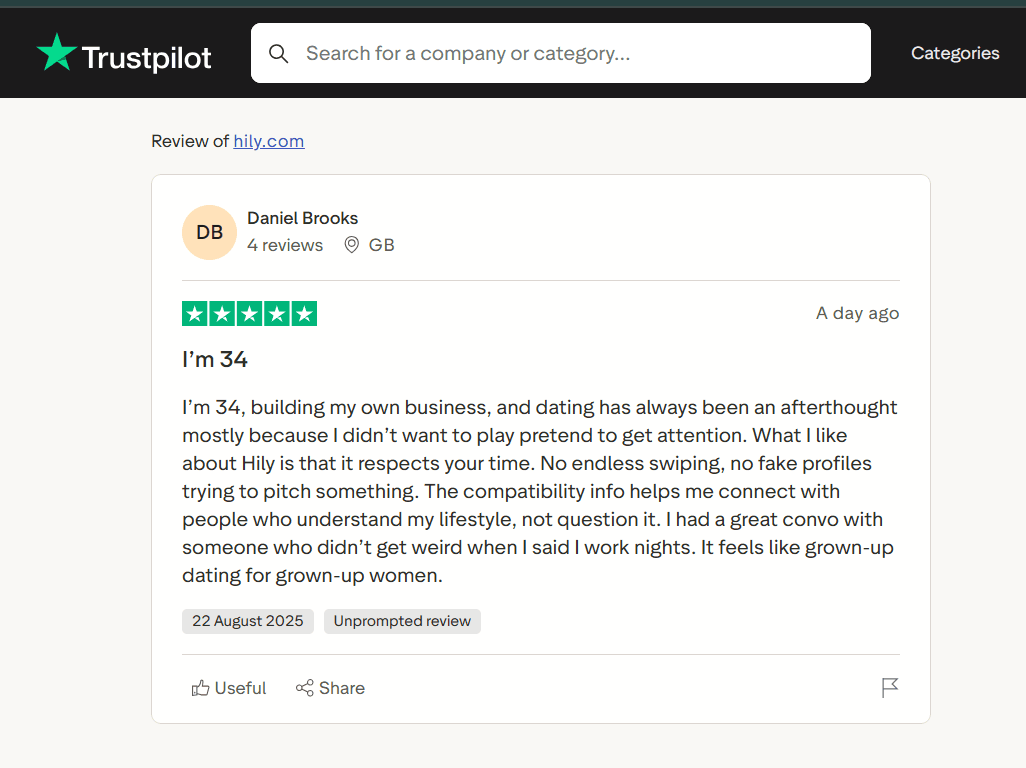Click the Trustpilot star logo
1026x768 pixels.
[x=56, y=53]
